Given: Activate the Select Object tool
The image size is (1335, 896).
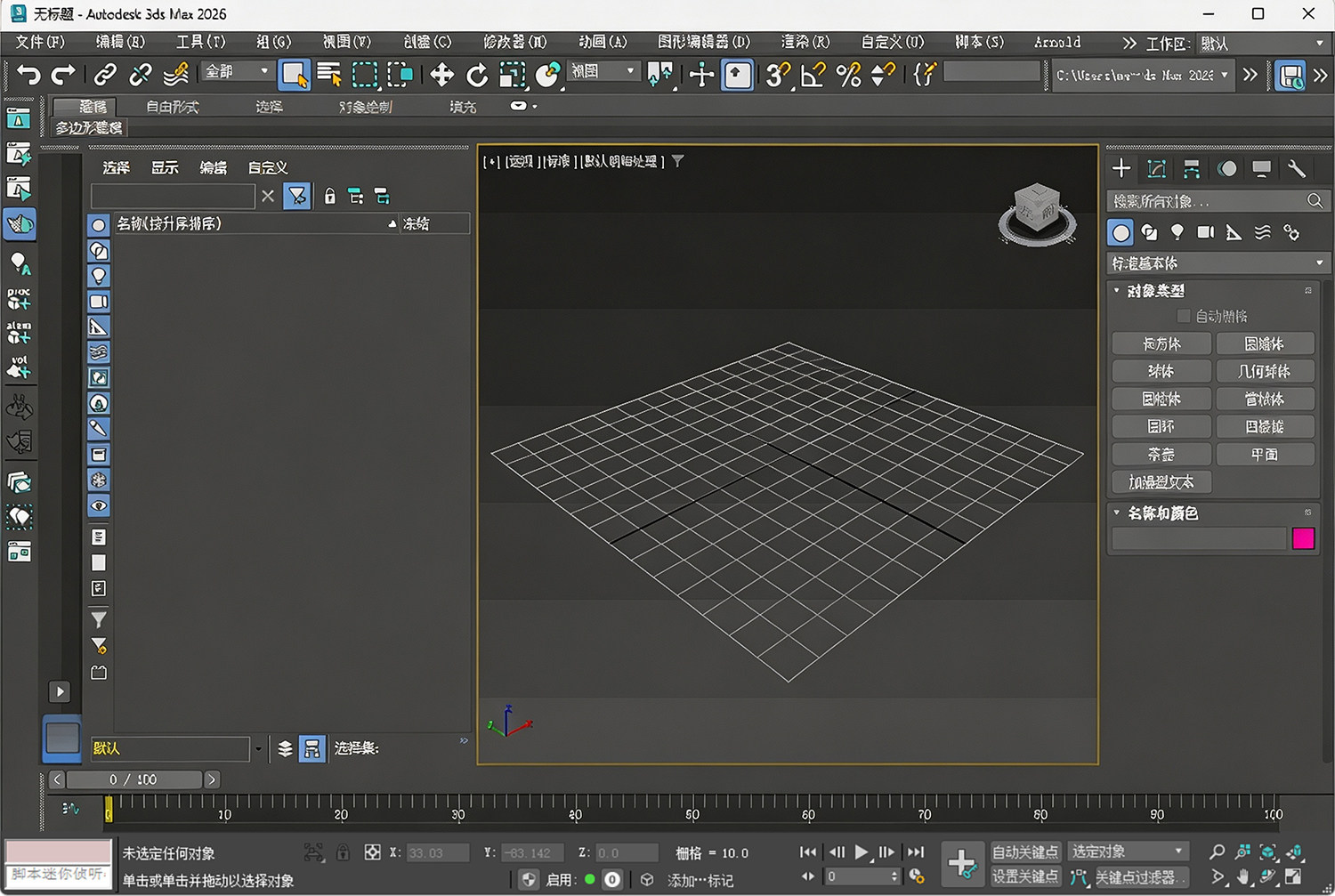Looking at the screenshot, I should tap(294, 75).
